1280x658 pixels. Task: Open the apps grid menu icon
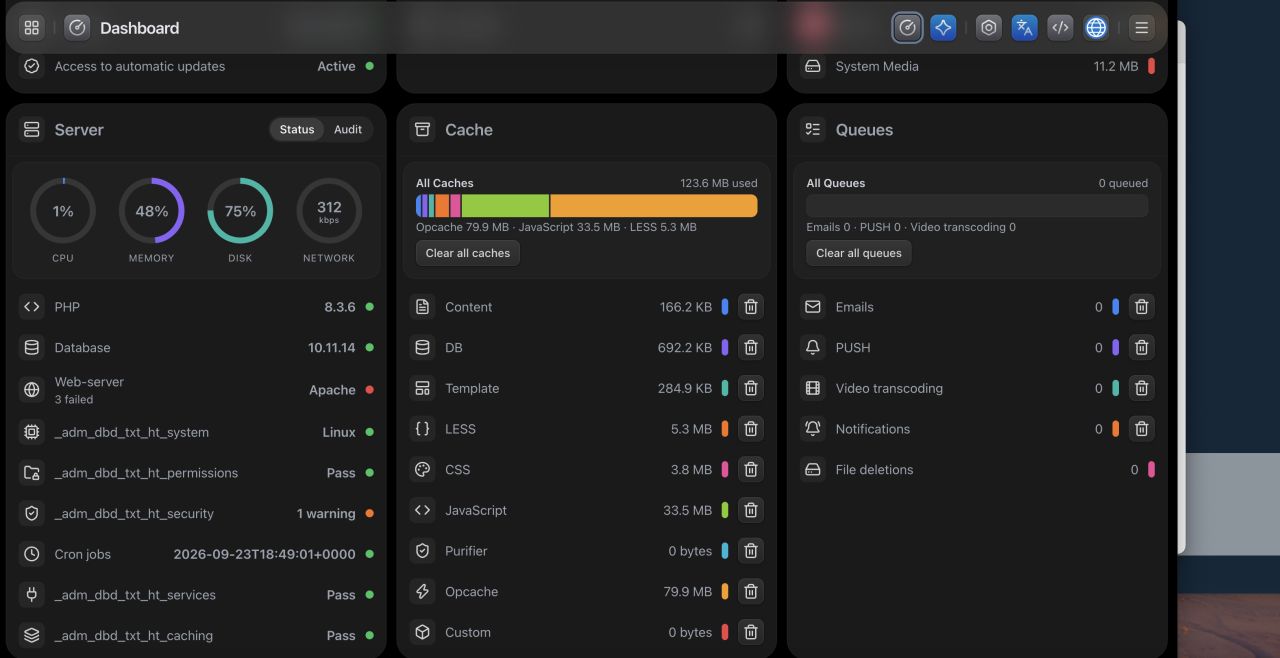pyautogui.click(x=31, y=28)
